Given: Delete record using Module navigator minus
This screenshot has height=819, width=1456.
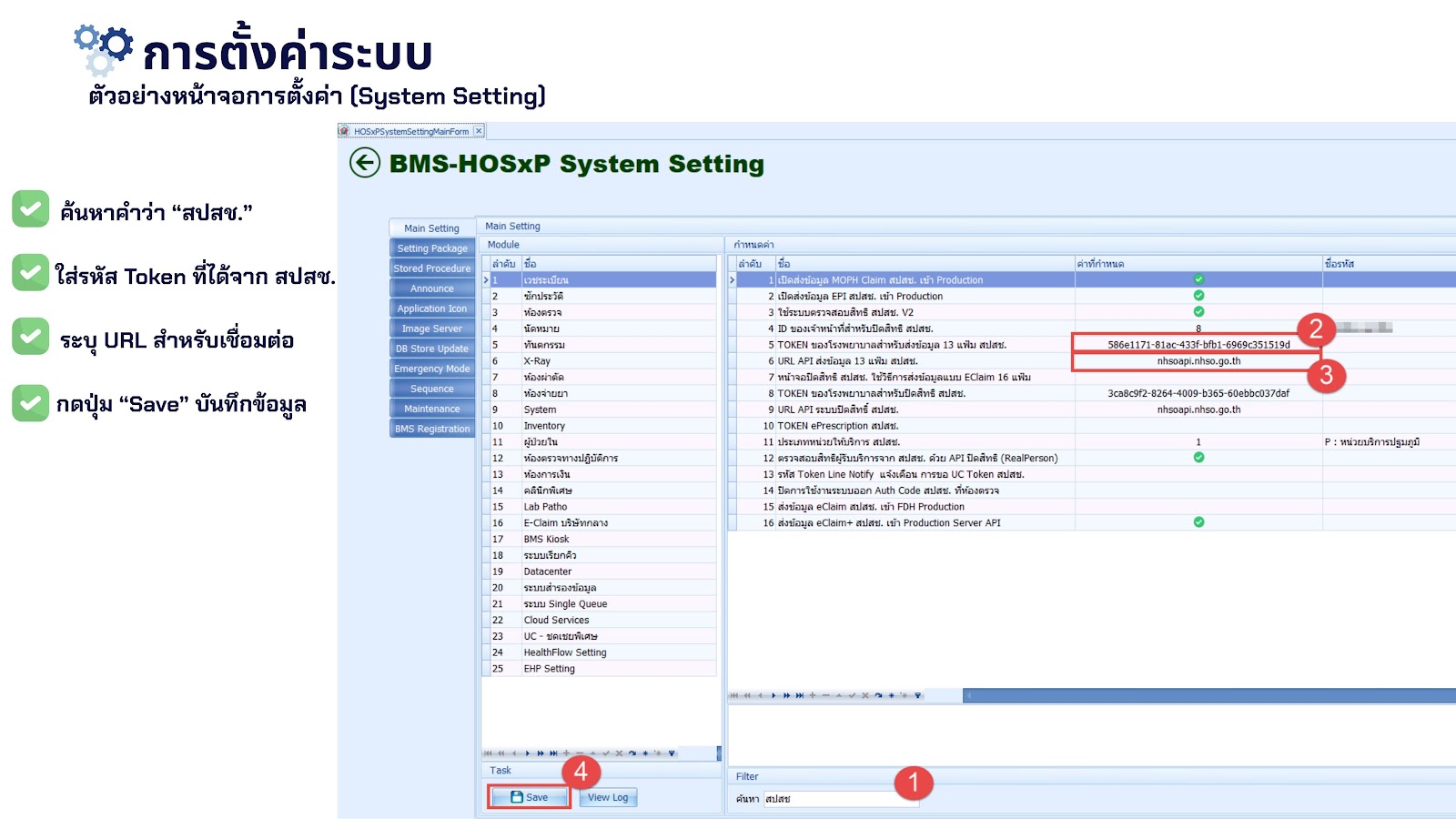Looking at the screenshot, I should pyautogui.click(x=580, y=753).
